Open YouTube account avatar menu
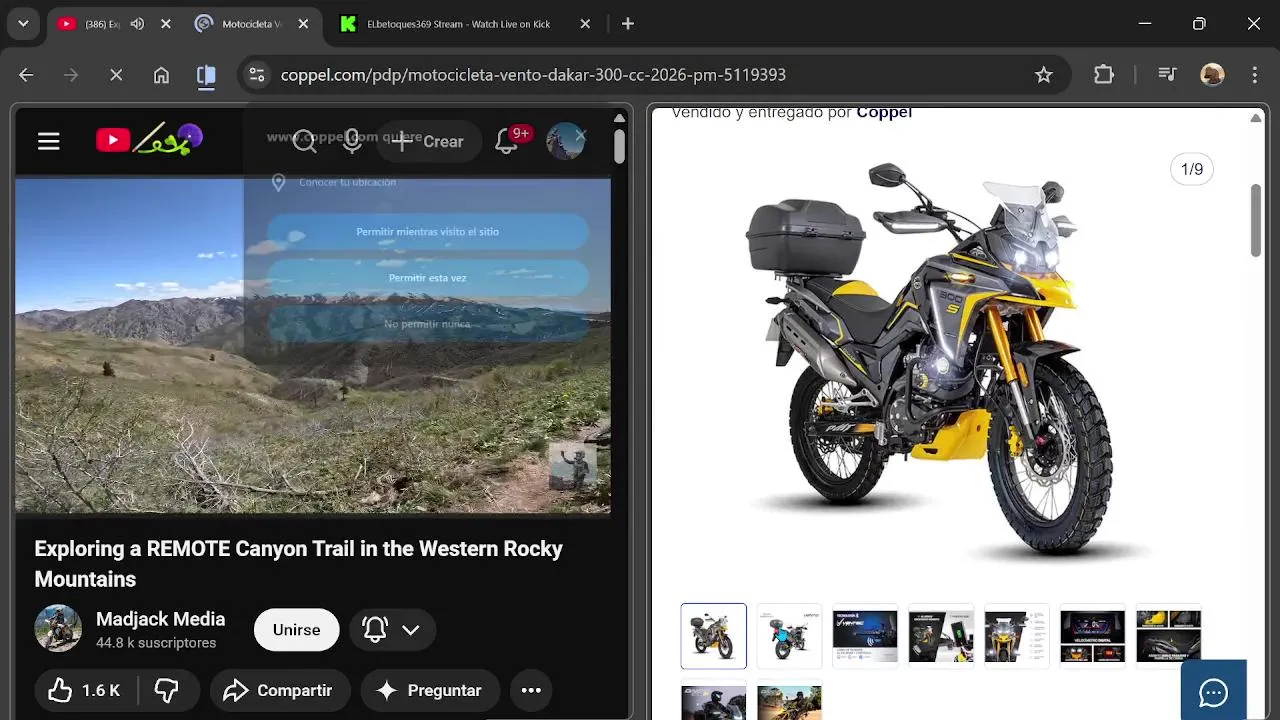This screenshot has height=720, width=1280. (565, 141)
